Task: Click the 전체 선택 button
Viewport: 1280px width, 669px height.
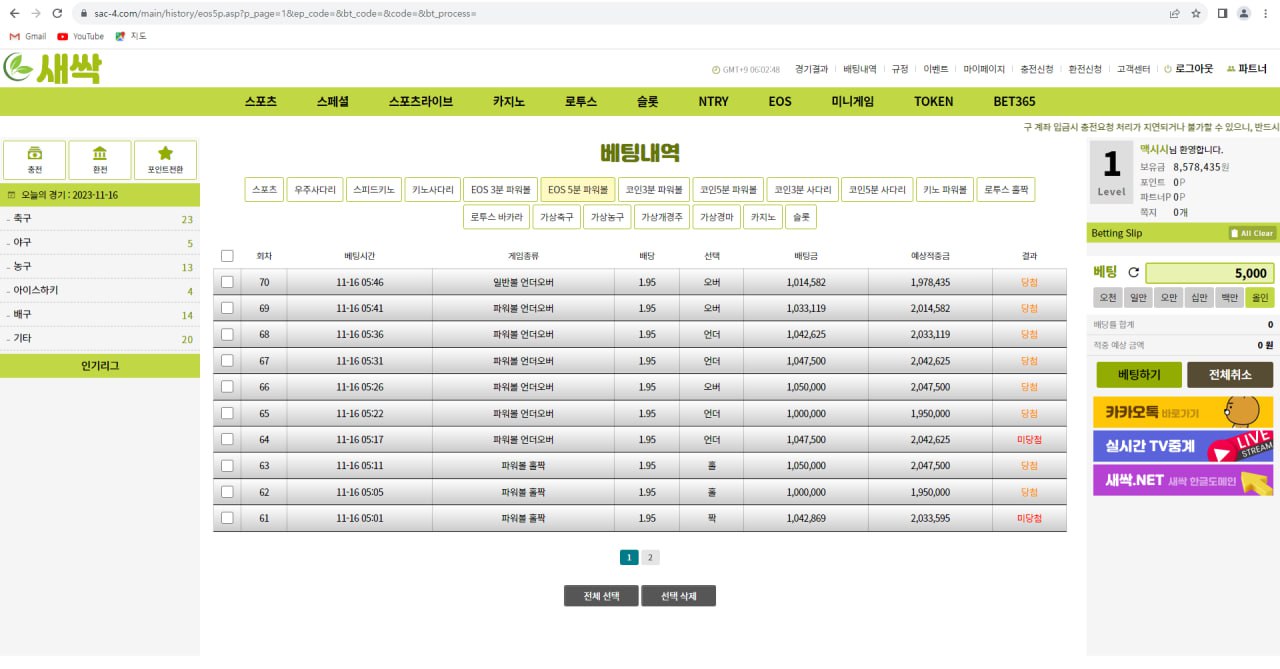Action: pos(600,596)
